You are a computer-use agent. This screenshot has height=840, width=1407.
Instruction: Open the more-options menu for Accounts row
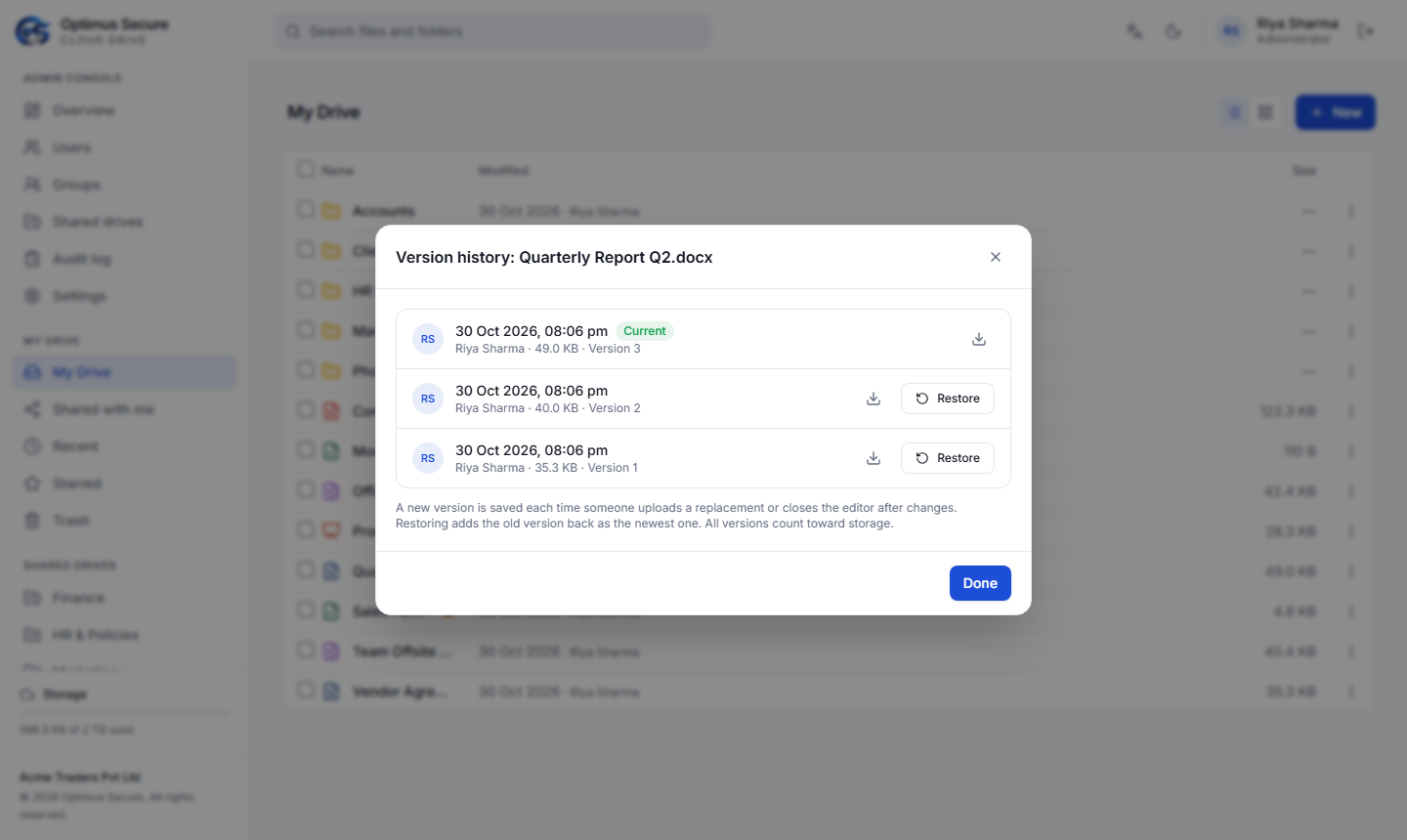(1351, 211)
